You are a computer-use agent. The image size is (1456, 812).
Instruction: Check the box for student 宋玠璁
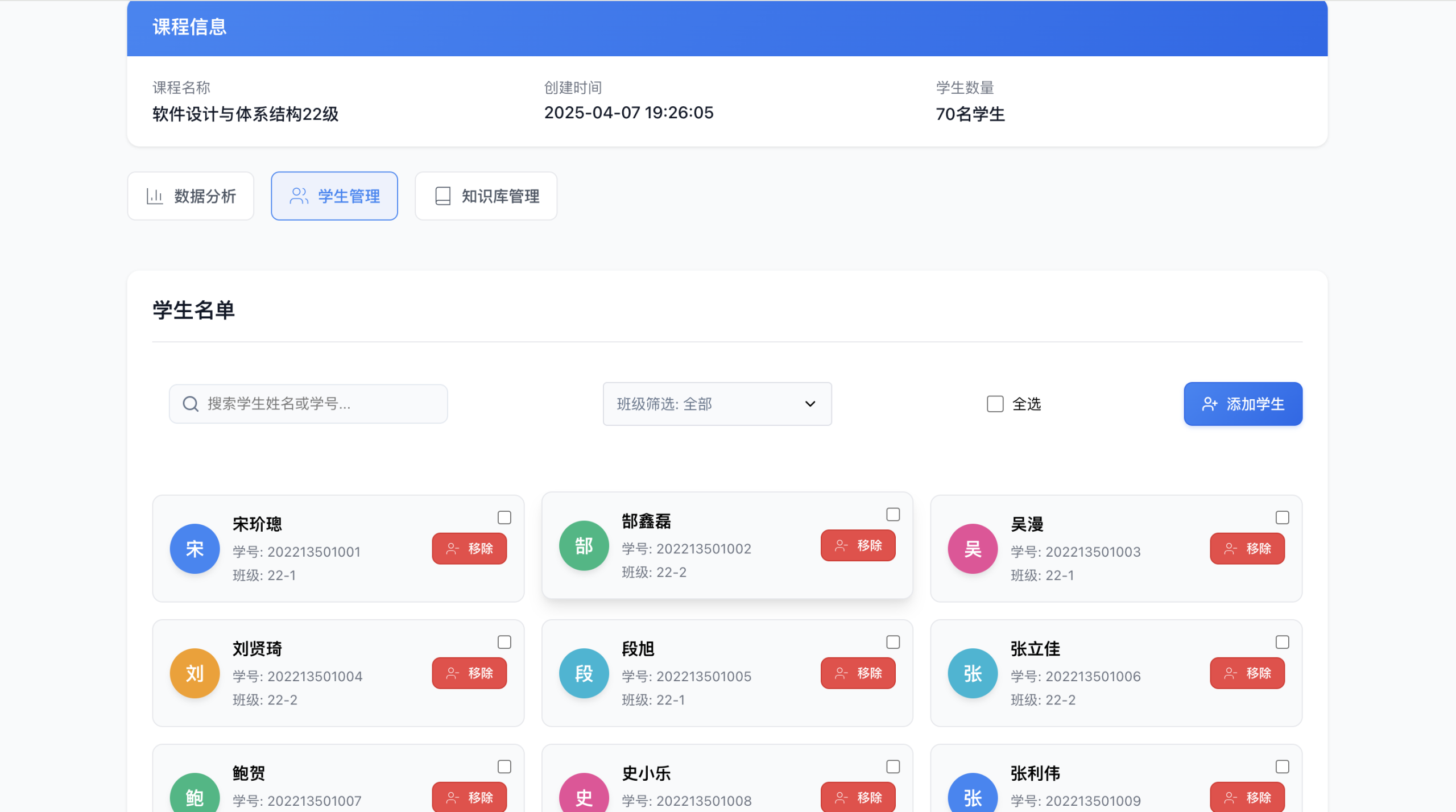504,517
